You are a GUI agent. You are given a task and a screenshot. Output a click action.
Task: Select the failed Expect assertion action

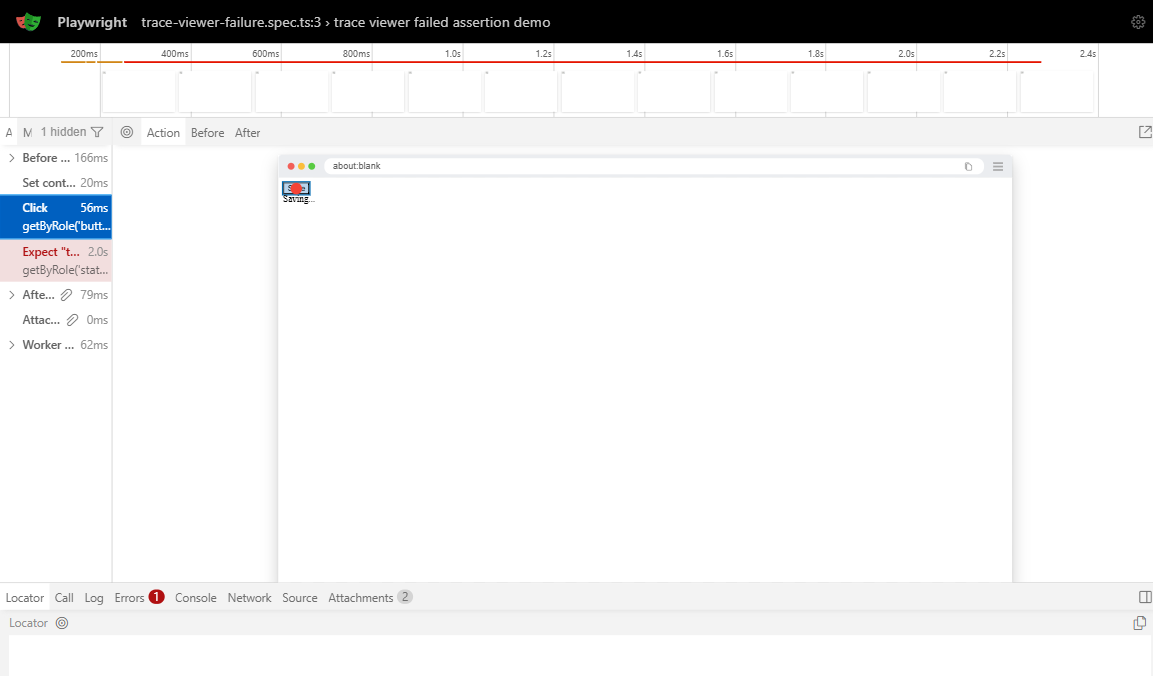[x=56, y=260]
